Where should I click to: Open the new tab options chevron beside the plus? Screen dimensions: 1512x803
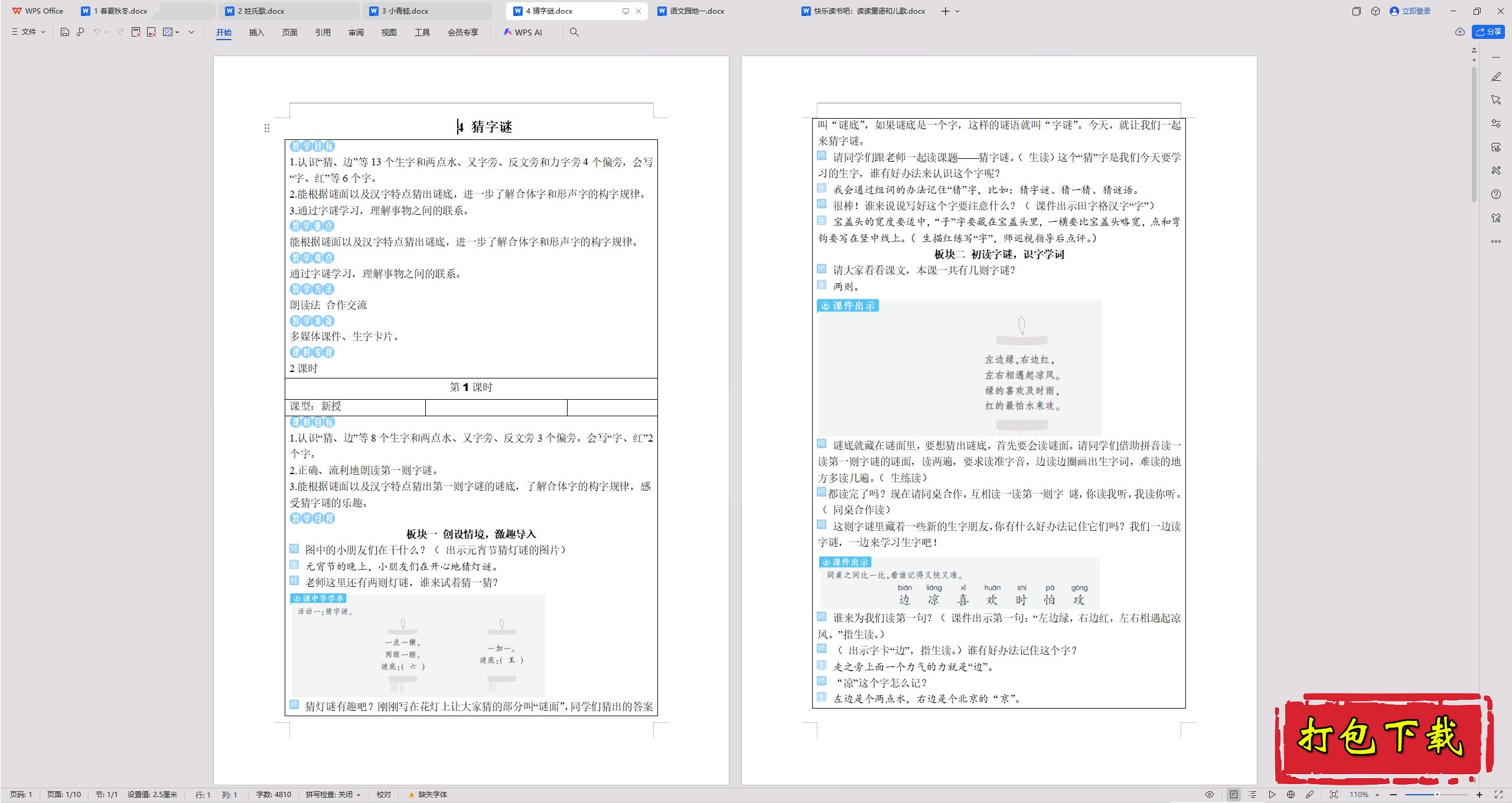[x=957, y=11]
